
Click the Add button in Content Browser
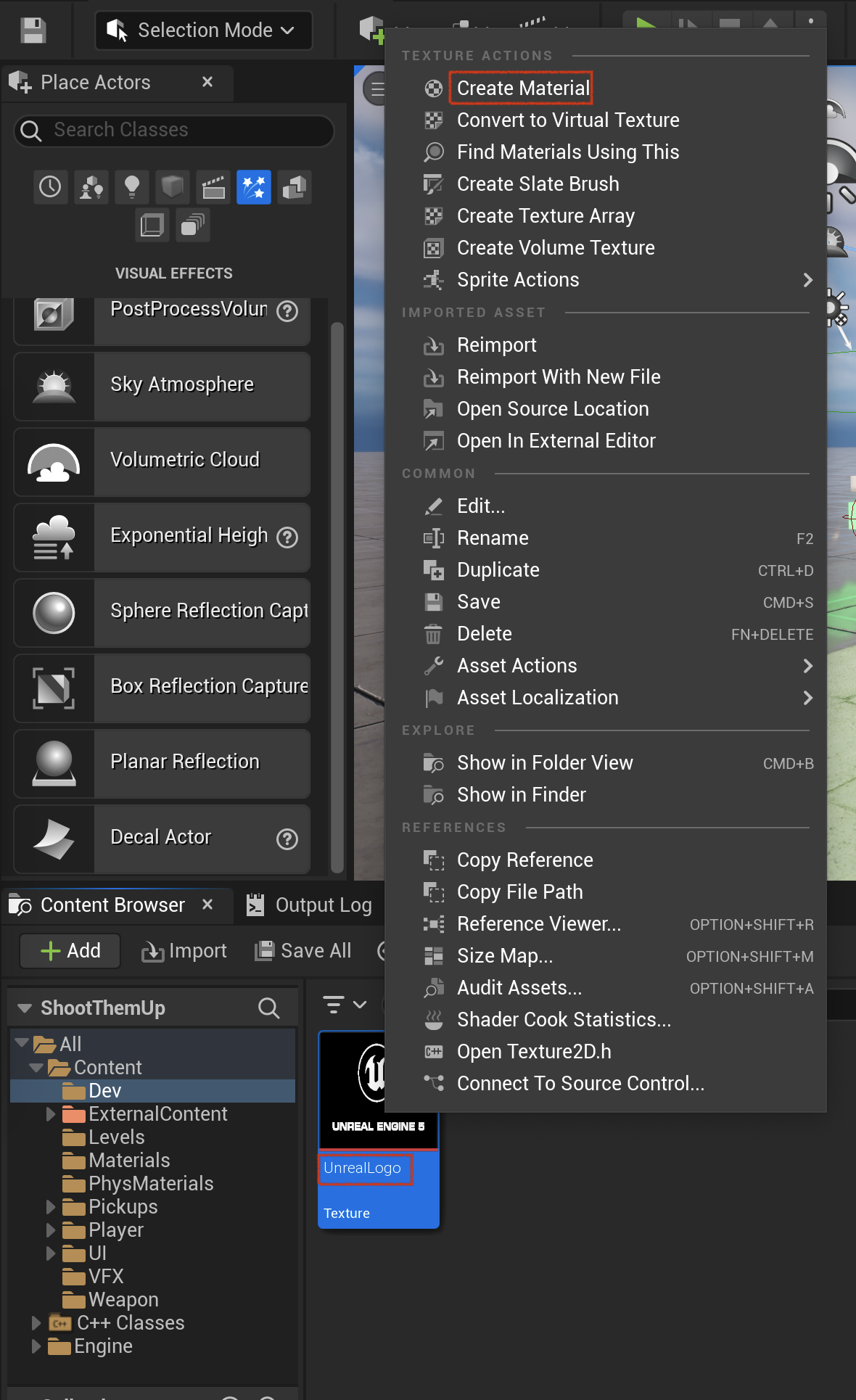70,951
